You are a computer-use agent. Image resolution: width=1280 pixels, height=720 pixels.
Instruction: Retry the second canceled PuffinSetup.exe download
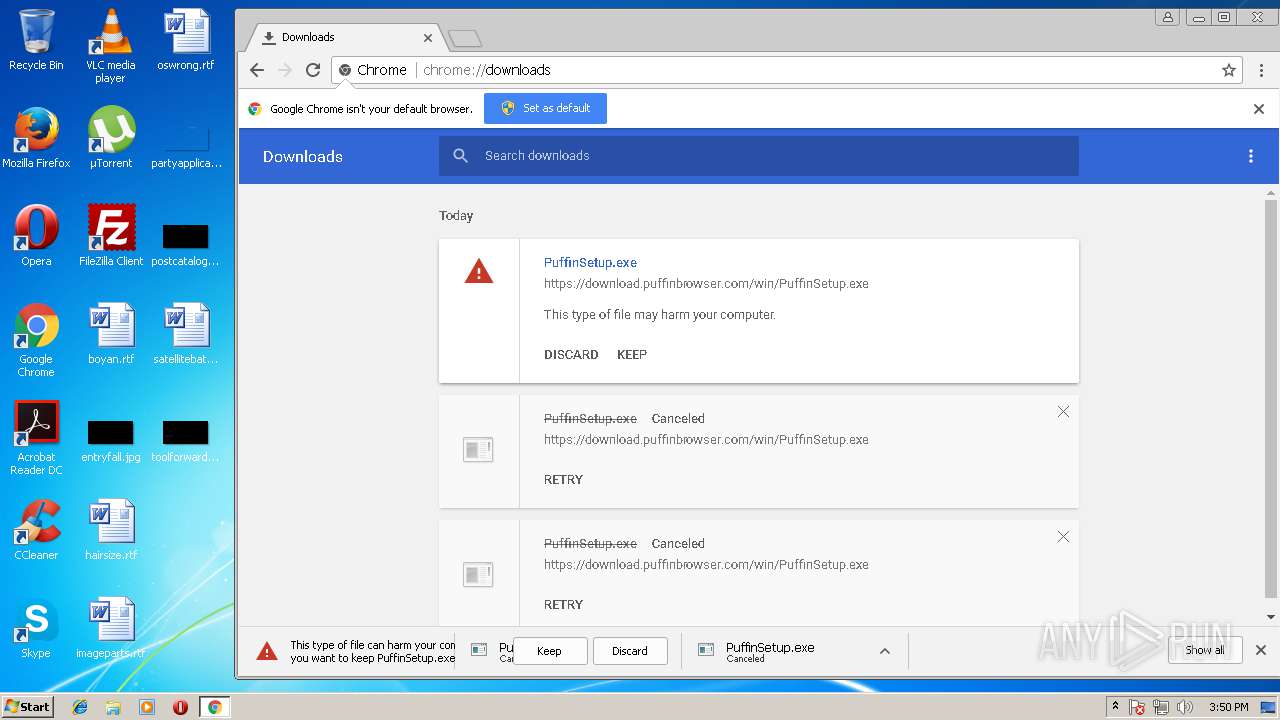[563, 605]
